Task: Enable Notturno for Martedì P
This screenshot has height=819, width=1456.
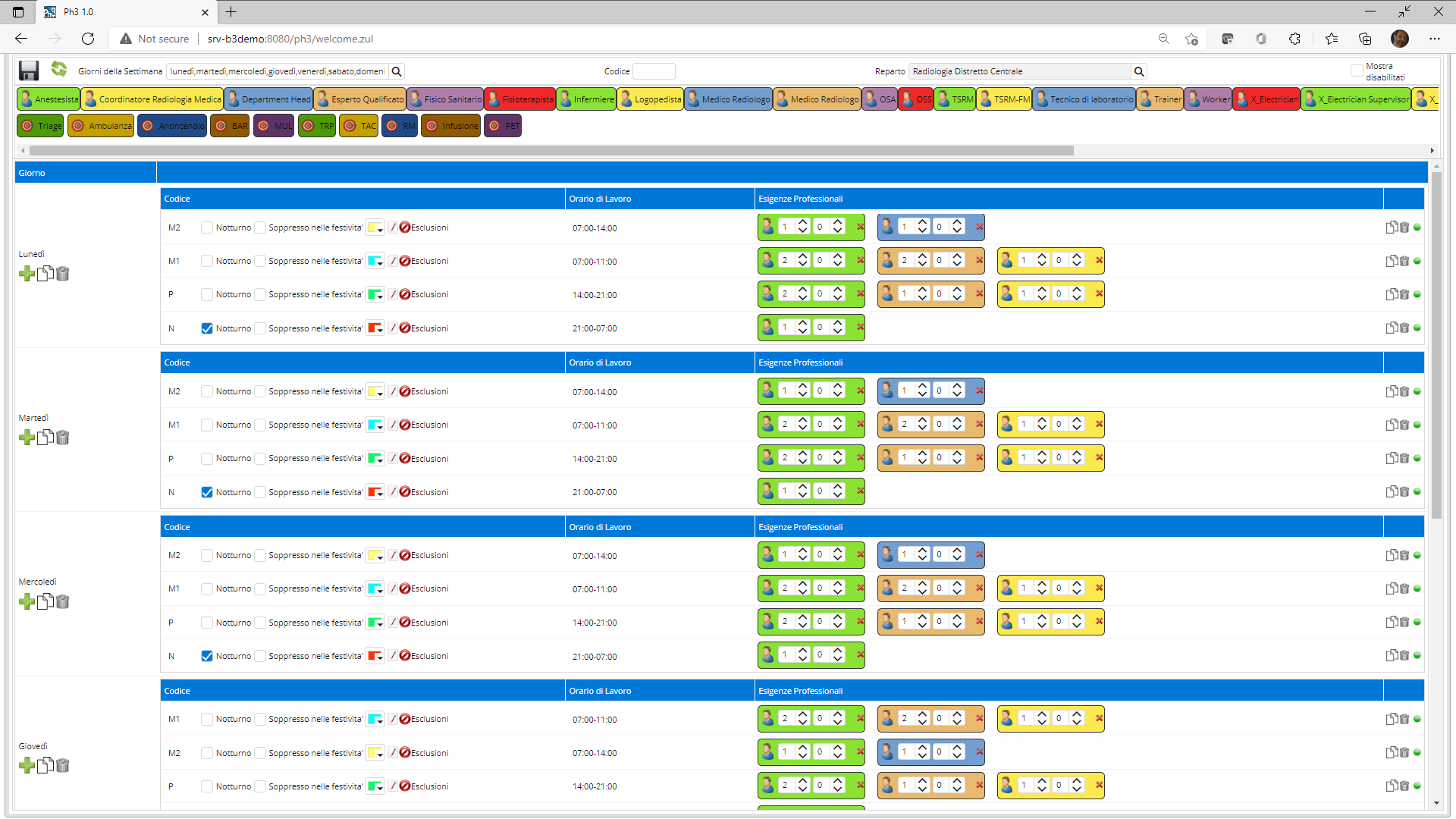Action: point(206,459)
